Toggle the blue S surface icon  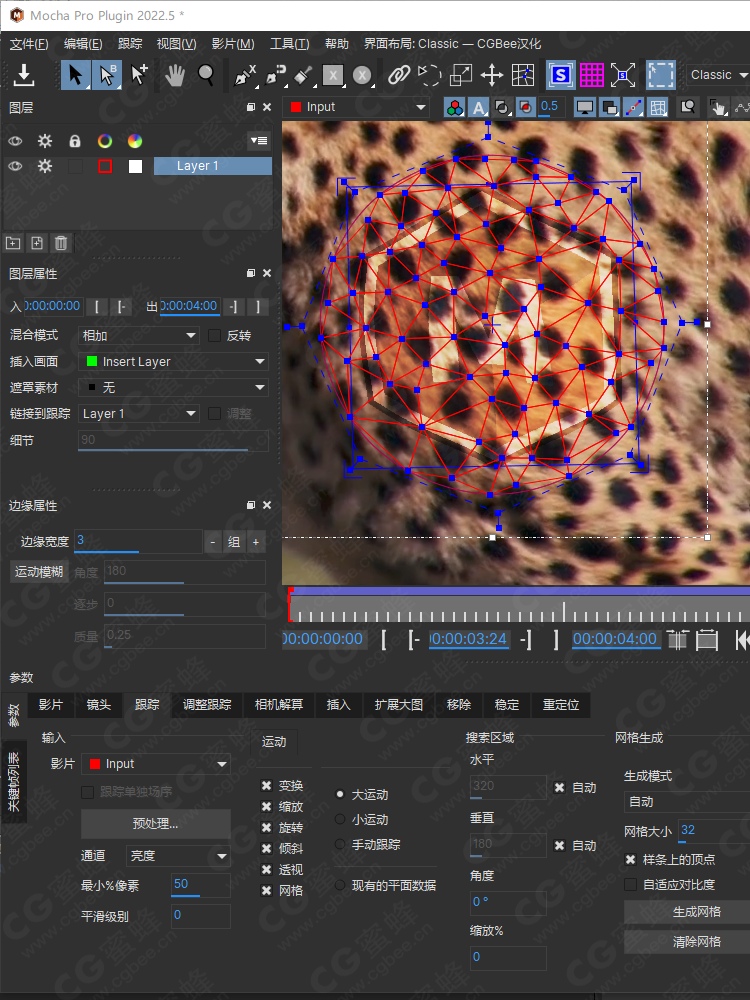(x=560, y=75)
